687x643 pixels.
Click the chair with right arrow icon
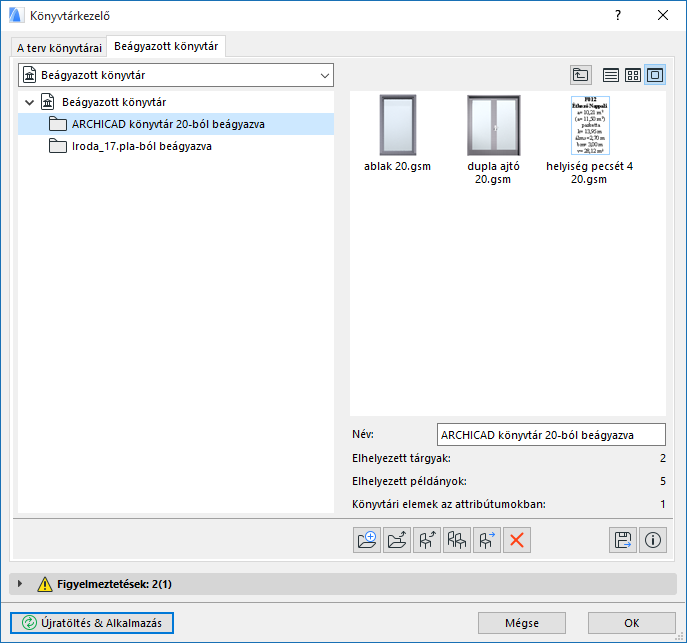pyautogui.click(x=487, y=540)
